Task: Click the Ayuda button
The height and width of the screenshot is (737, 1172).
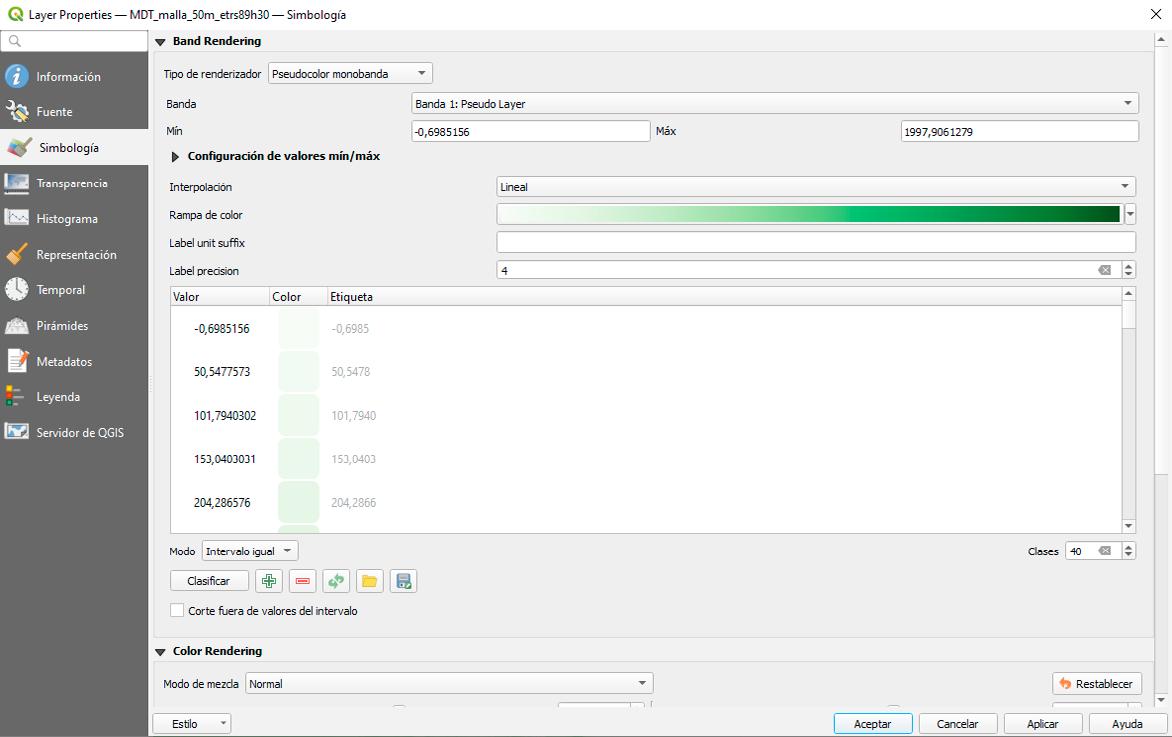Action: click(x=1127, y=724)
